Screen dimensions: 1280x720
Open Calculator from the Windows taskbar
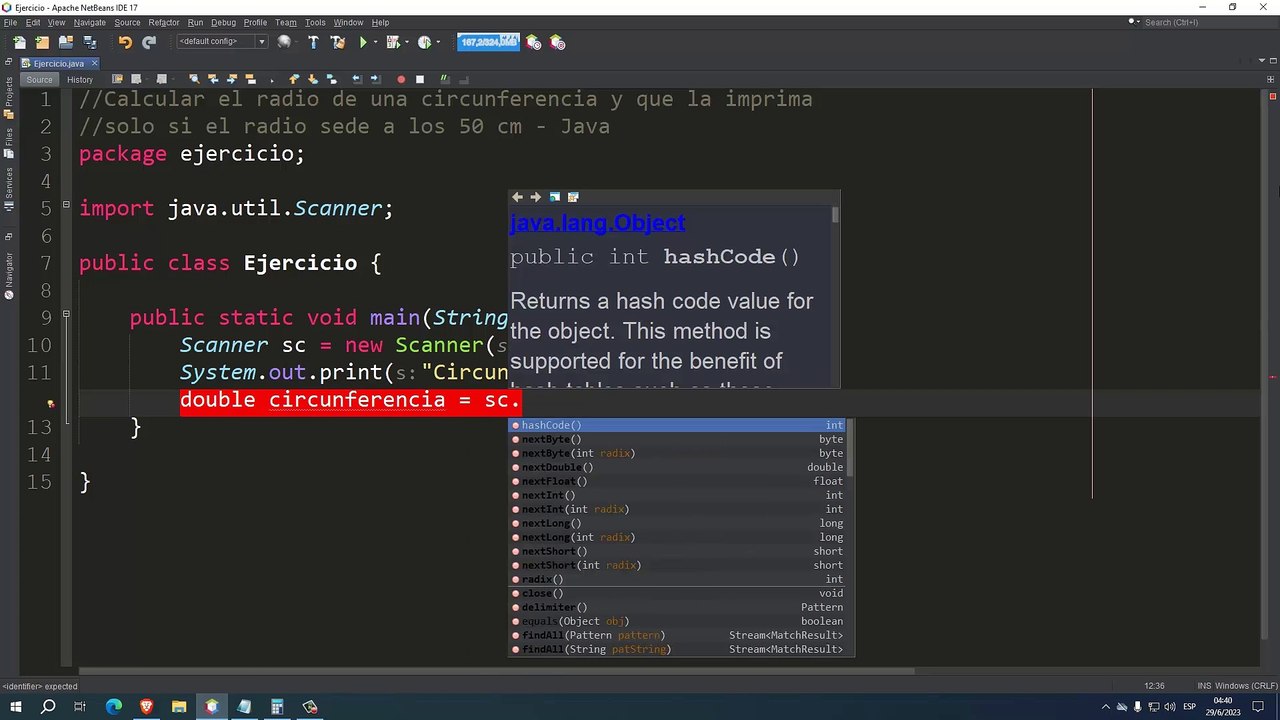pyautogui.click(x=277, y=706)
